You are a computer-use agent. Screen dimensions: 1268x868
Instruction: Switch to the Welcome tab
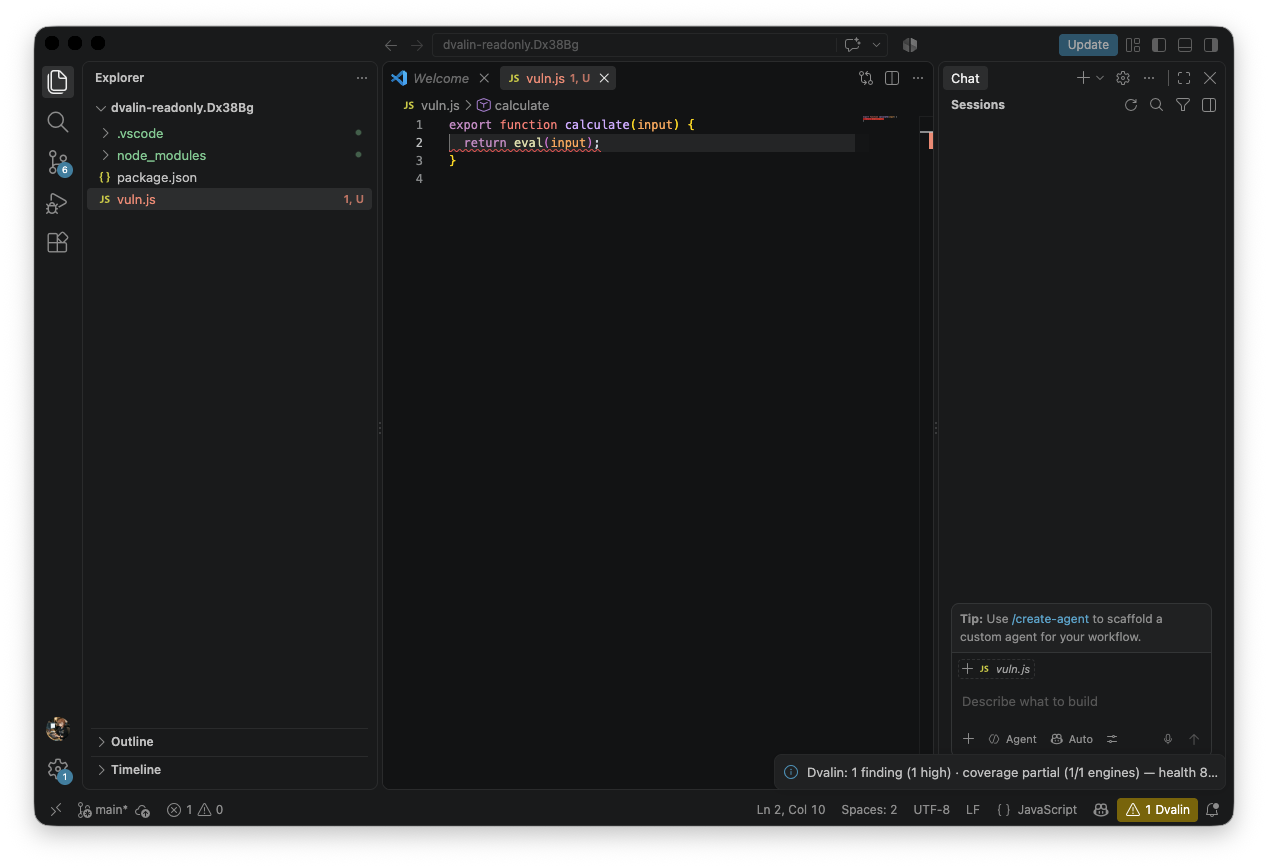click(x=440, y=78)
